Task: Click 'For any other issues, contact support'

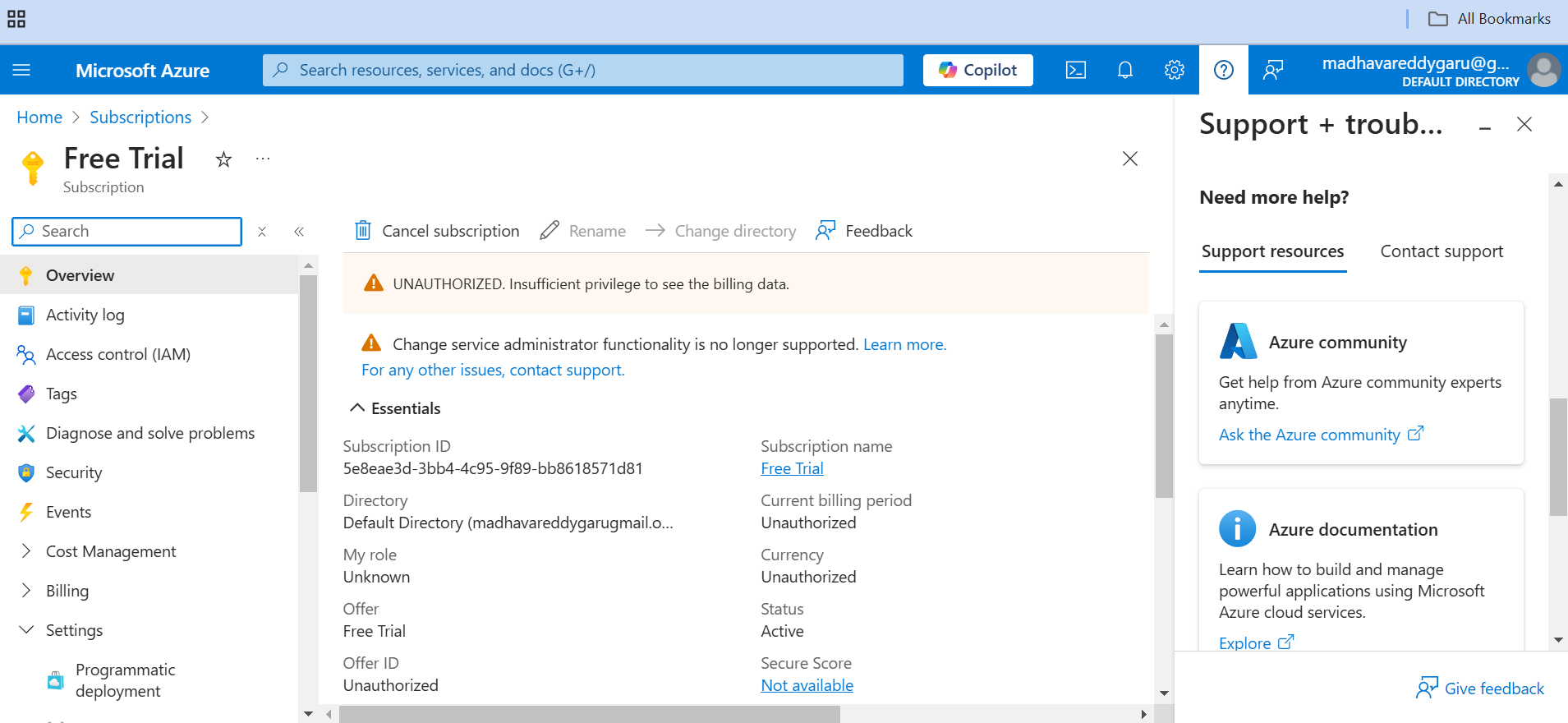Action: tap(493, 370)
